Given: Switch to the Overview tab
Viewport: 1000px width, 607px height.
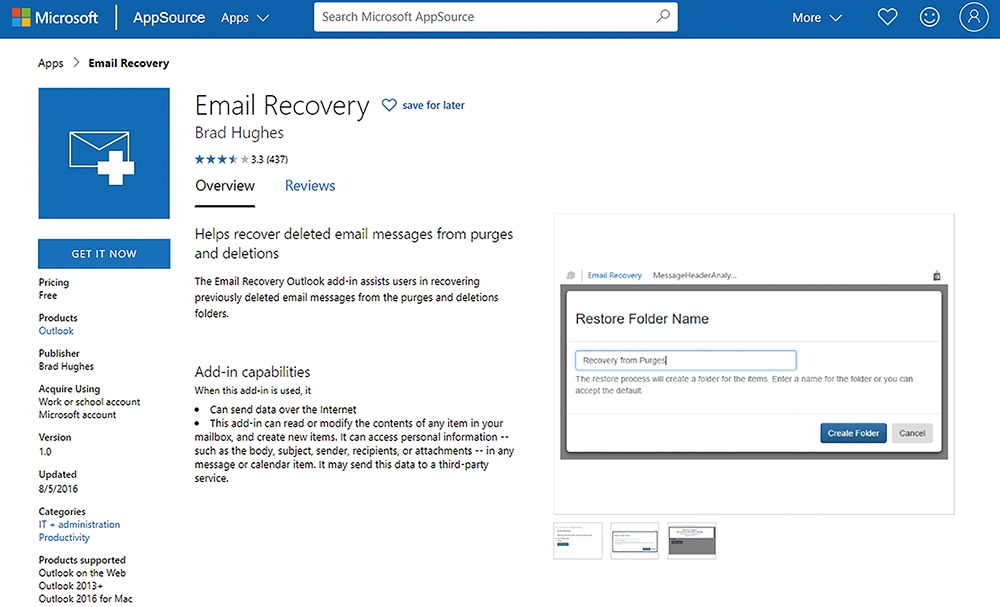Looking at the screenshot, I should pyautogui.click(x=225, y=186).
